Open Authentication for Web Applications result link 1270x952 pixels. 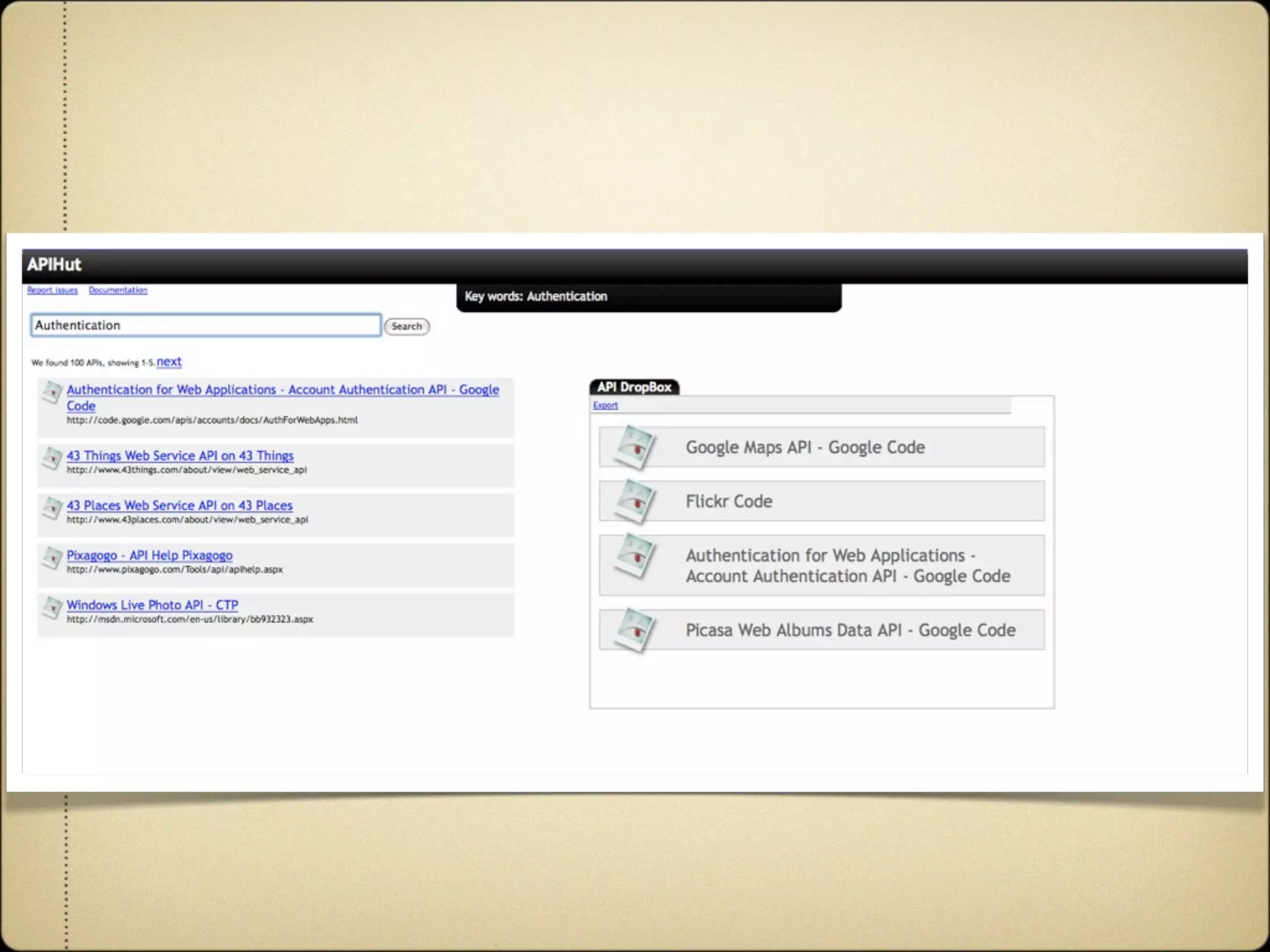coord(283,397)
